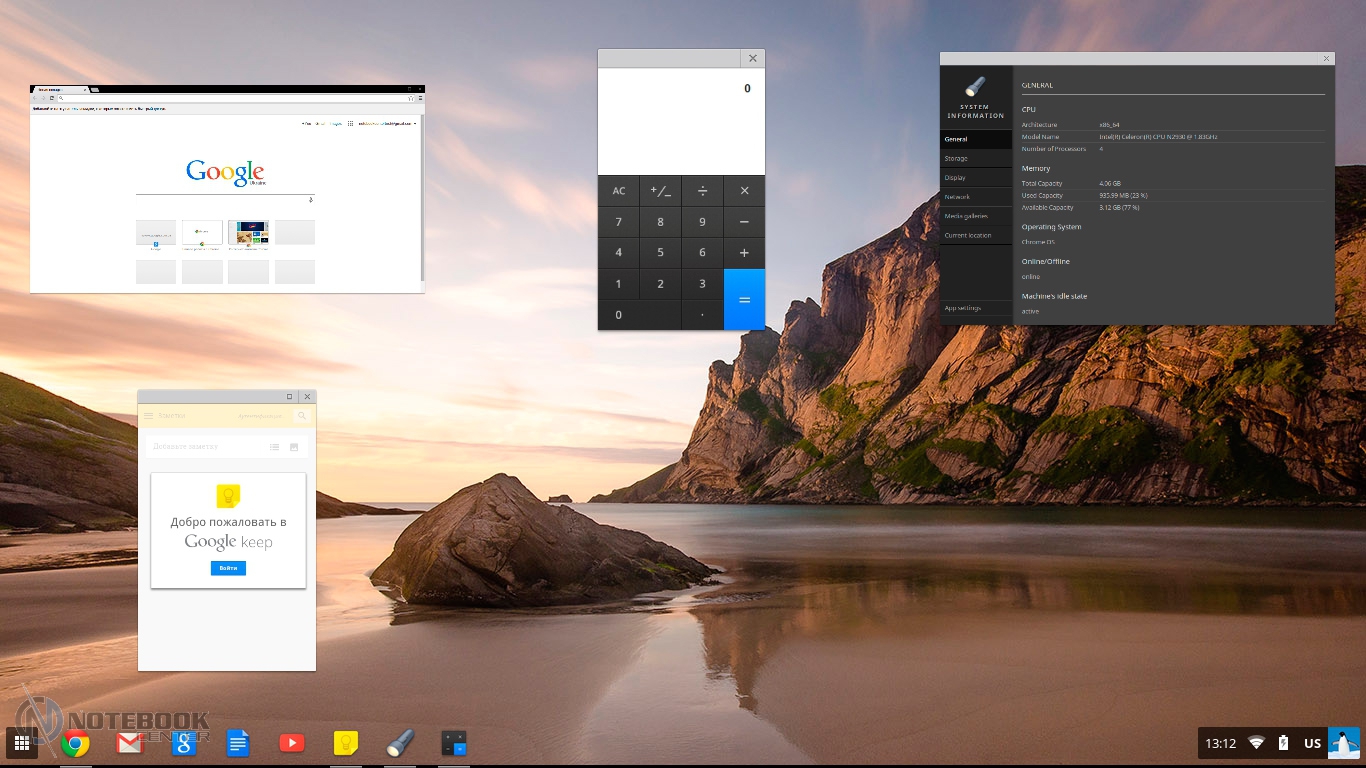Click the Google Keep lightbulb shelf icon
This screenshot has height=768, width=1366.
[x=345, y=743]
